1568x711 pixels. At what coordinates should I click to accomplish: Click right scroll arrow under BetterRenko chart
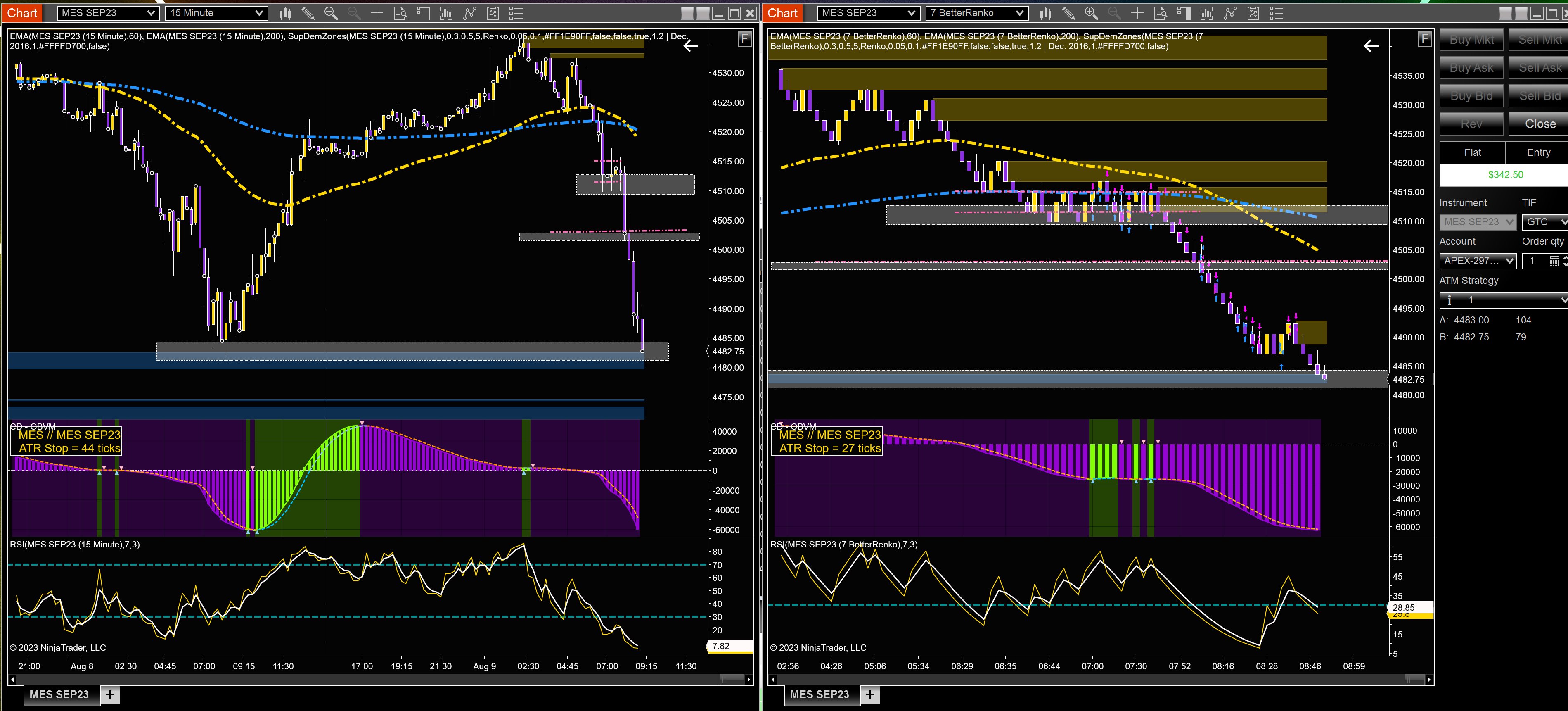pyautogui.click(x=1428, y=679)
